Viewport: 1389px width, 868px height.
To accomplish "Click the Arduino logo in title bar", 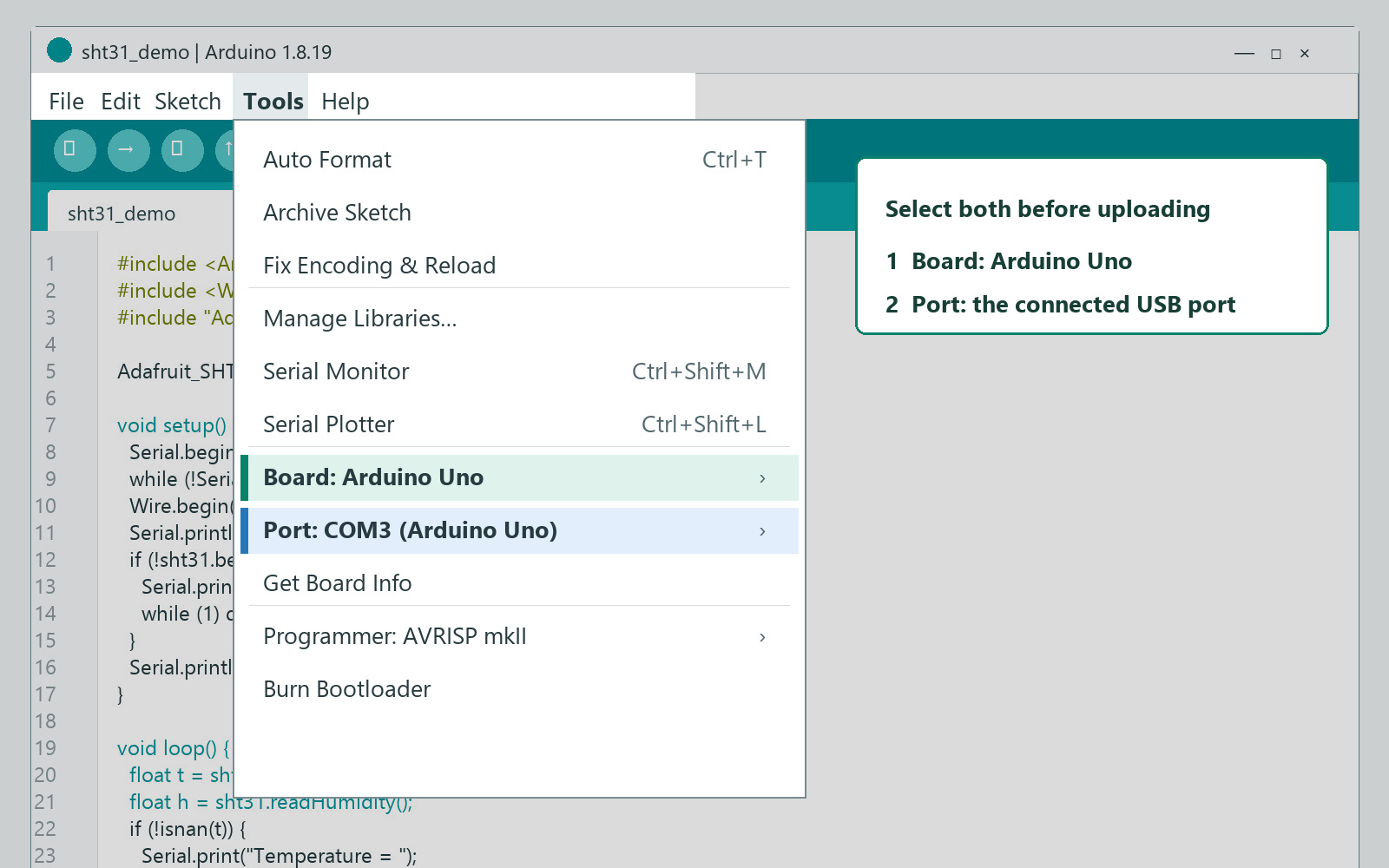I will pos(59,50).
